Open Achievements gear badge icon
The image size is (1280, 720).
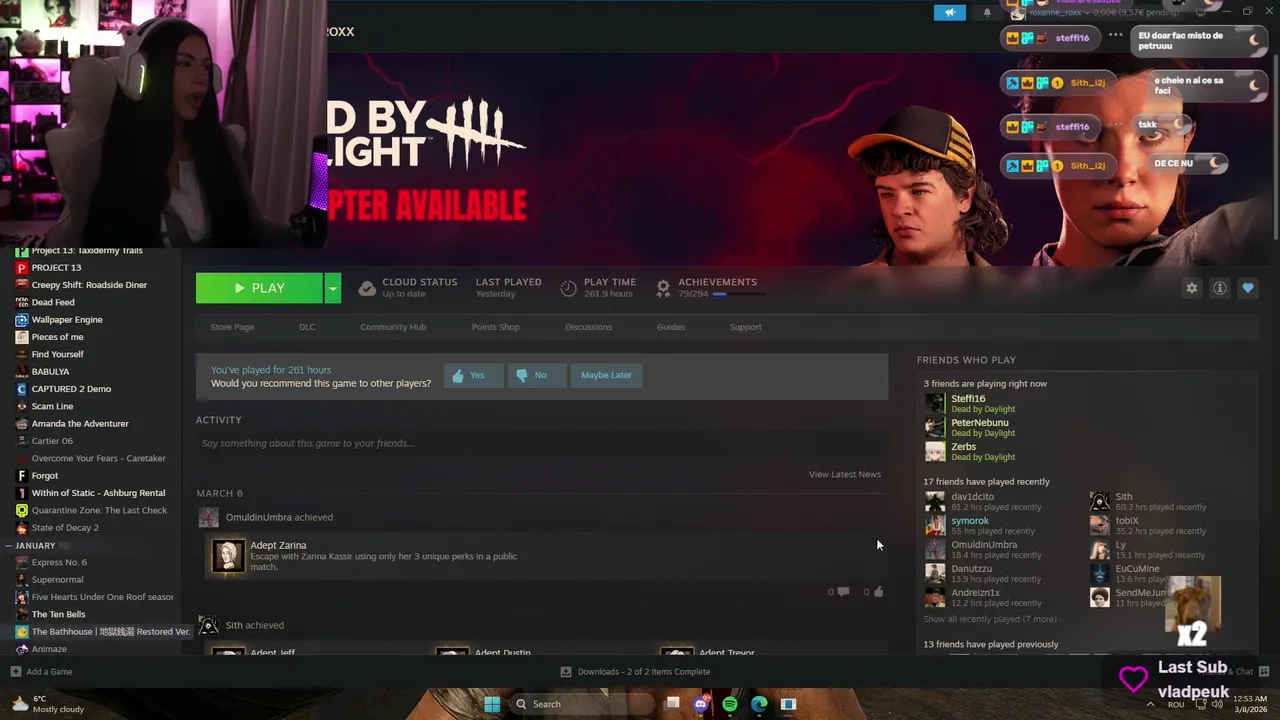coord(662,288)
